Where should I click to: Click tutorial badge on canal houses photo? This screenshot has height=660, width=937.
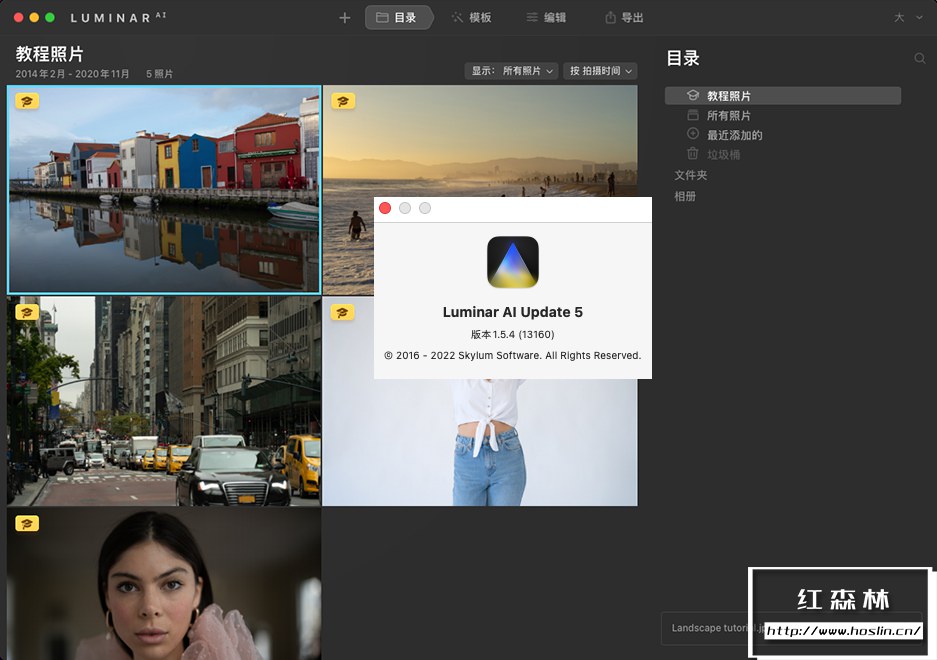click(x=27, y=101)
